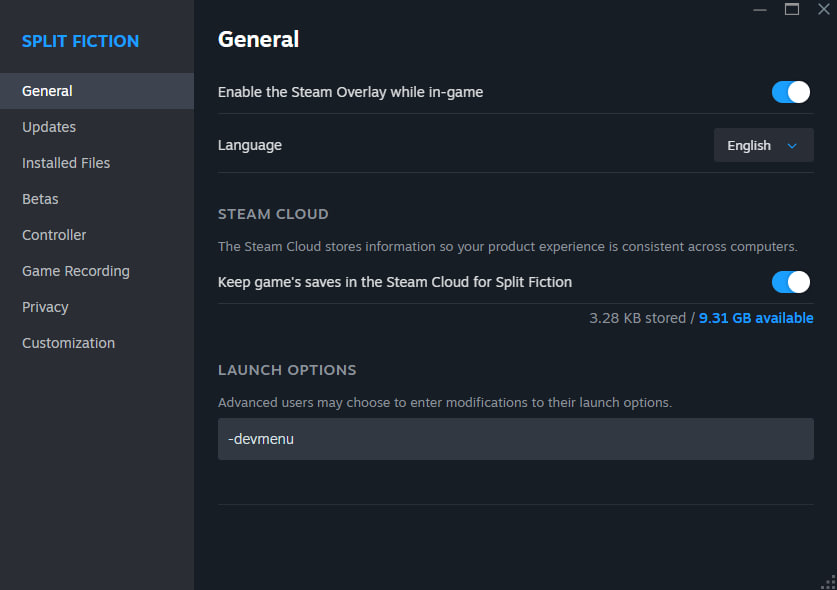Viewport: 837px width, 590px height.
Task: Maximize the properties window
Action: tap(792, 9)
